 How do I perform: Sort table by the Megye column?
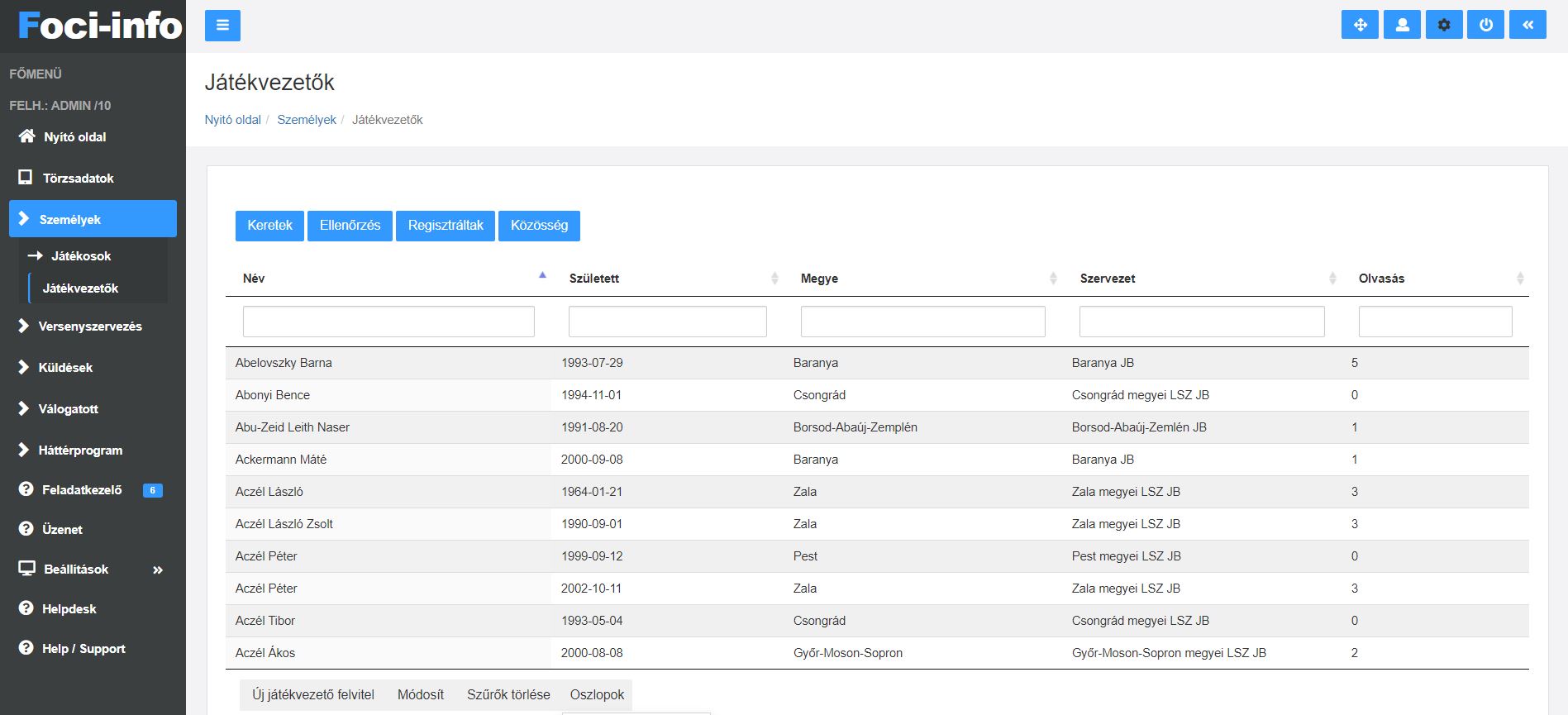coord(922,279)
